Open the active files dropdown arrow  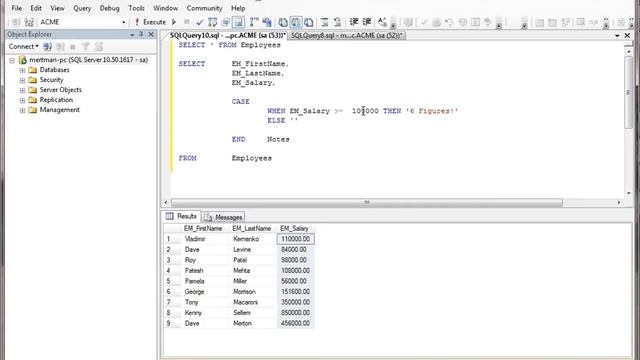[617, 36]
